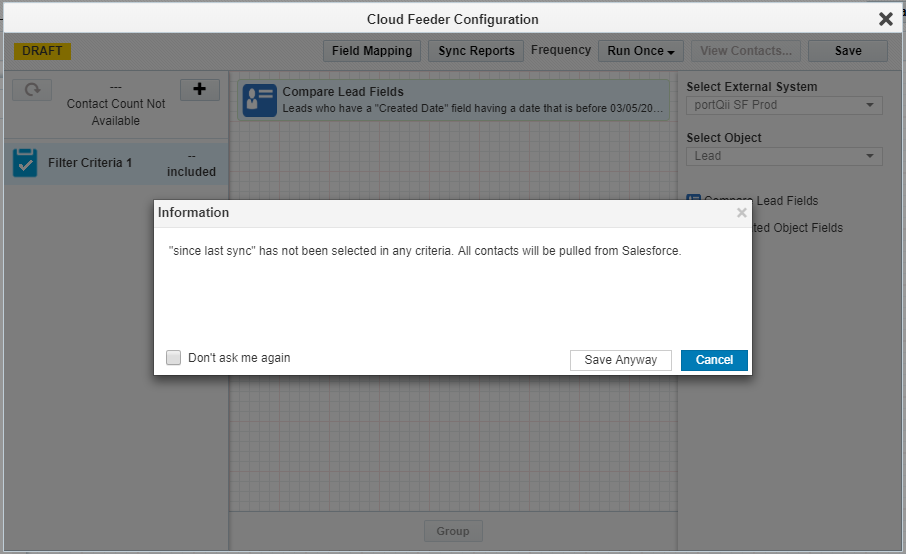Select Compare Lead Fields icon in right panel
Image resolution: width=906 pixels, height=554 pixels.
pyautogui.click(x=694, y=200)
